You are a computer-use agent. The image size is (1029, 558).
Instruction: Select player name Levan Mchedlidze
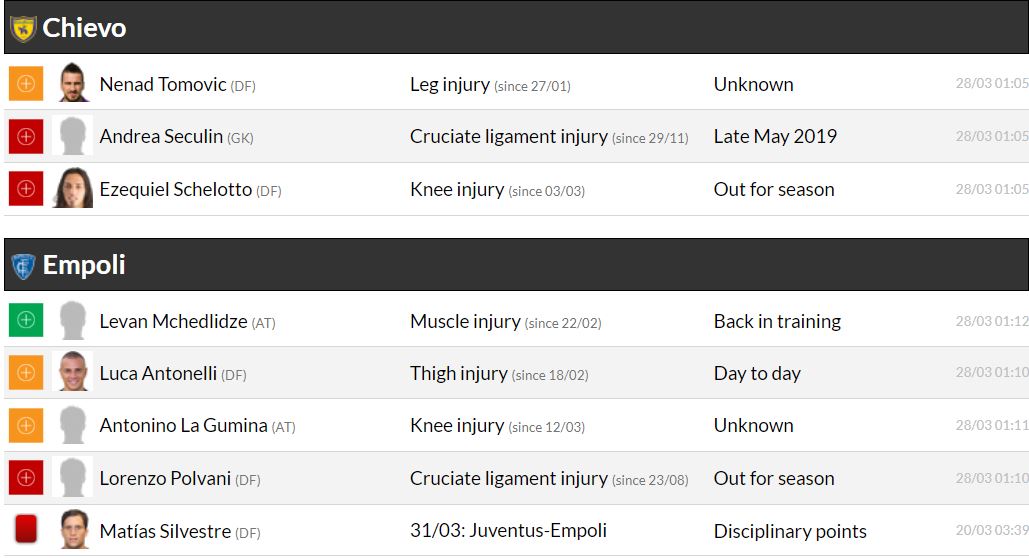173,321
